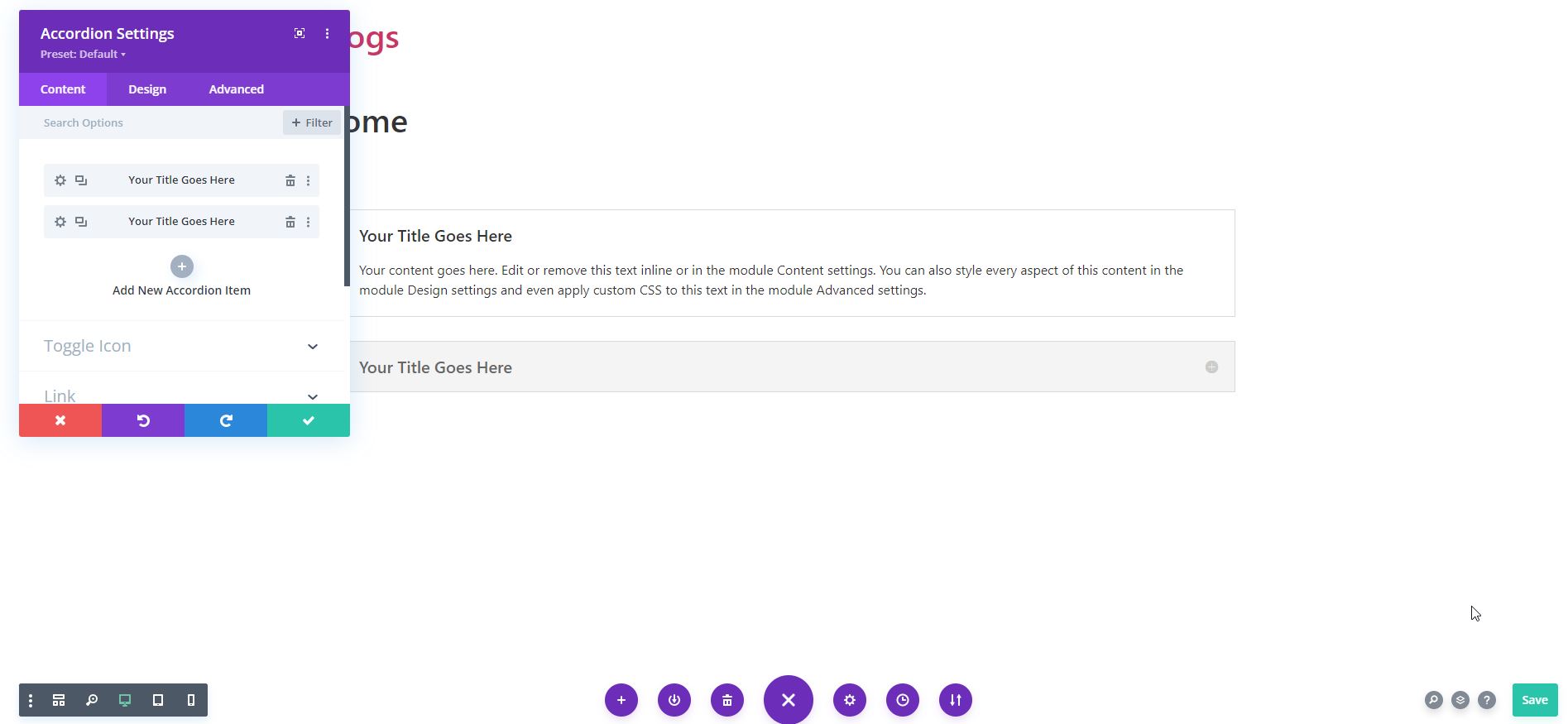Clear layout with trash button
This screenshot has height=724, width=1568.
727,700
